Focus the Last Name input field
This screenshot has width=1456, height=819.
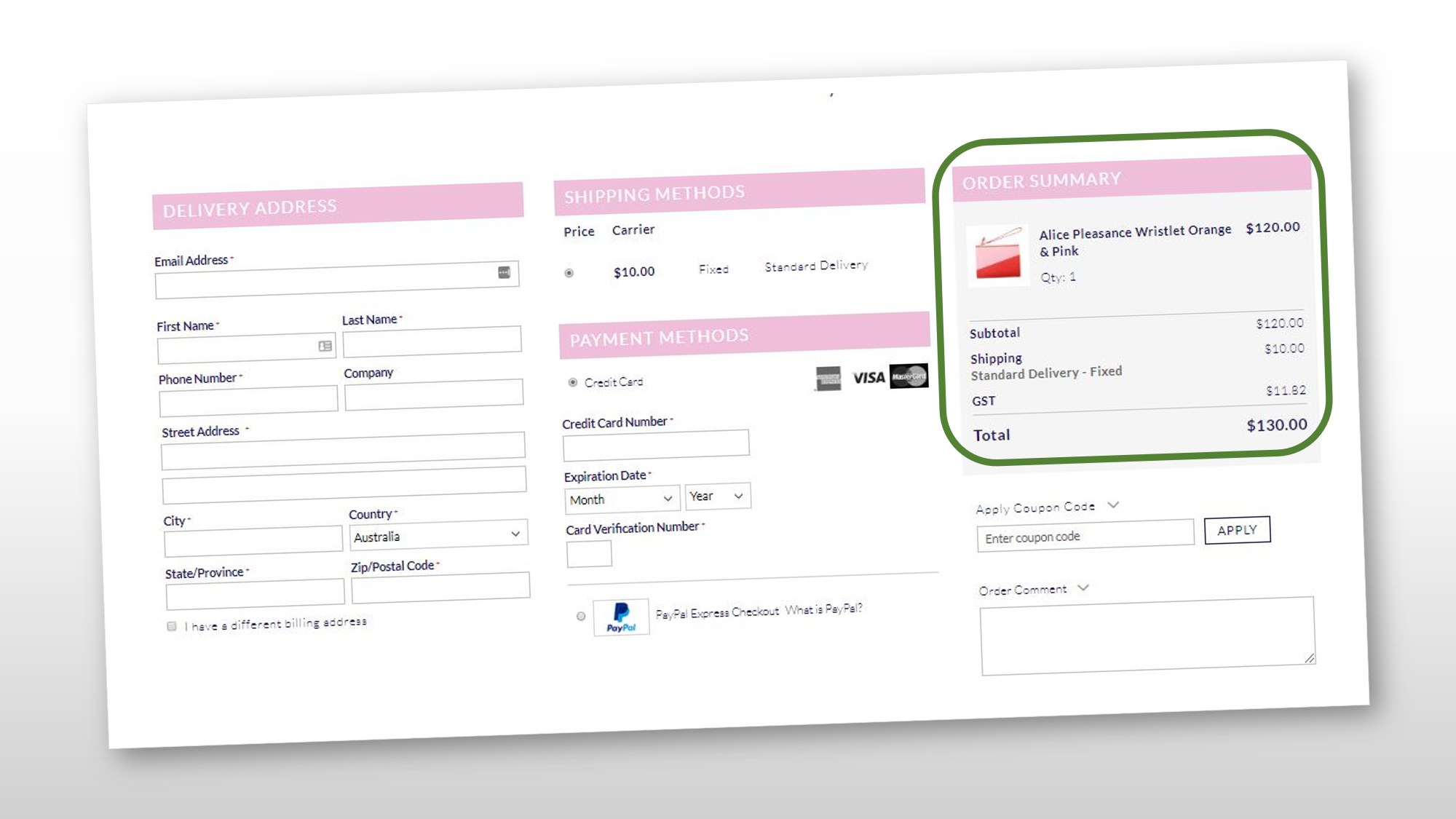(432, 340)
